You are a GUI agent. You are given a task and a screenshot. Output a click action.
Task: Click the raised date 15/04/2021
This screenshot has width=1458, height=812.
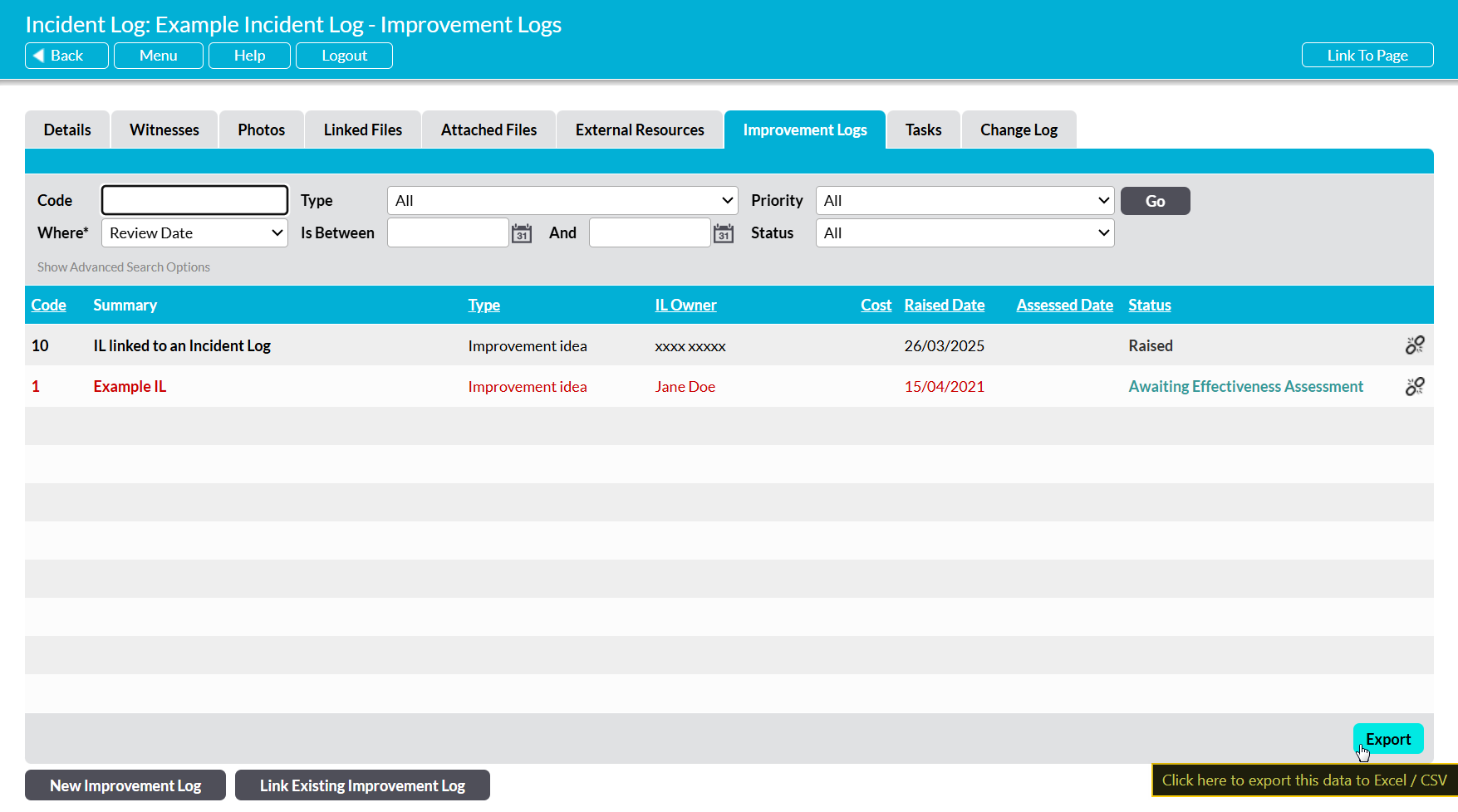click(945, 386)
